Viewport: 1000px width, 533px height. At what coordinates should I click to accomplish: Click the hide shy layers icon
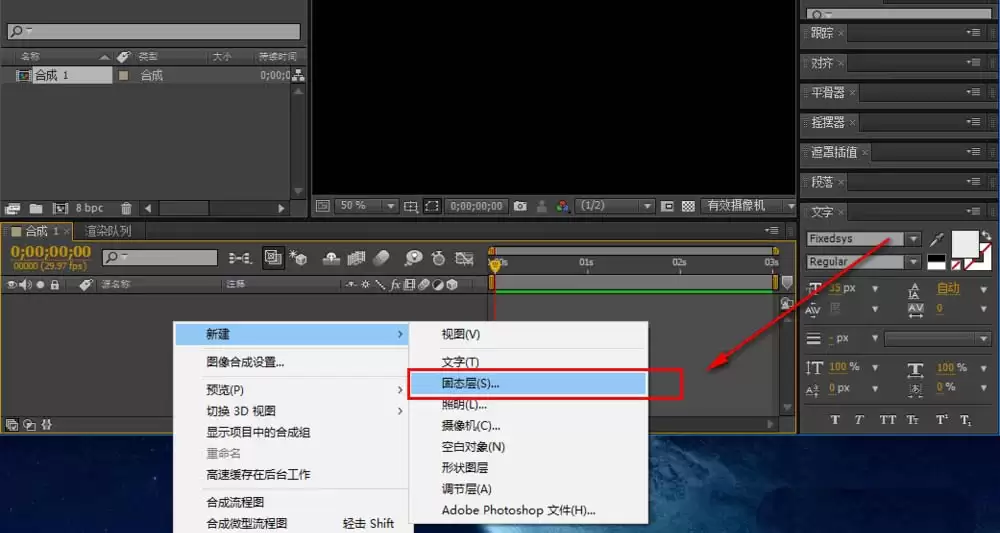(332, 258)
